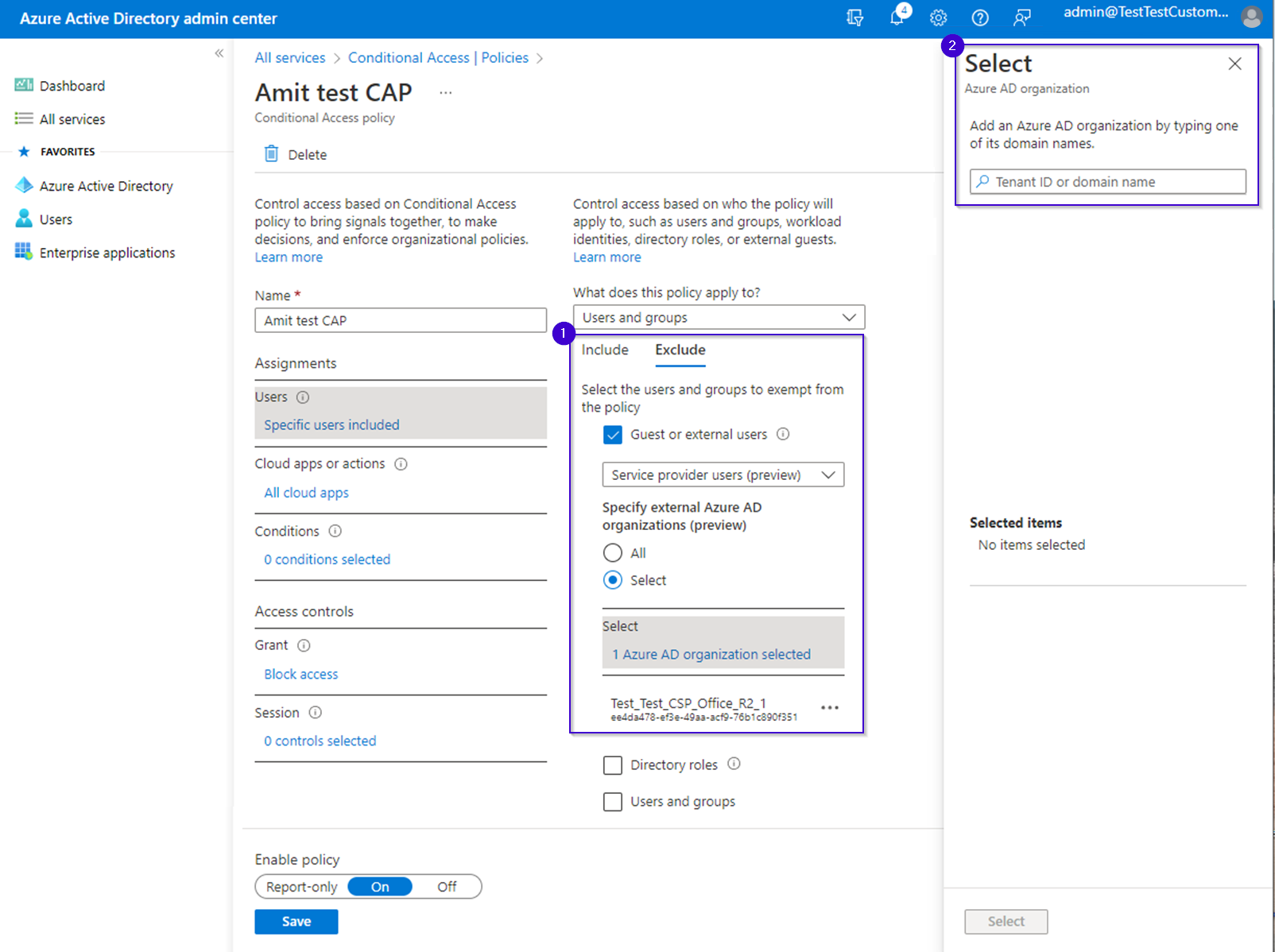The width and height of the screenshot is (1275, 952).
Task: Switch to the Exclude tab
Action: [x=680, y=350]
